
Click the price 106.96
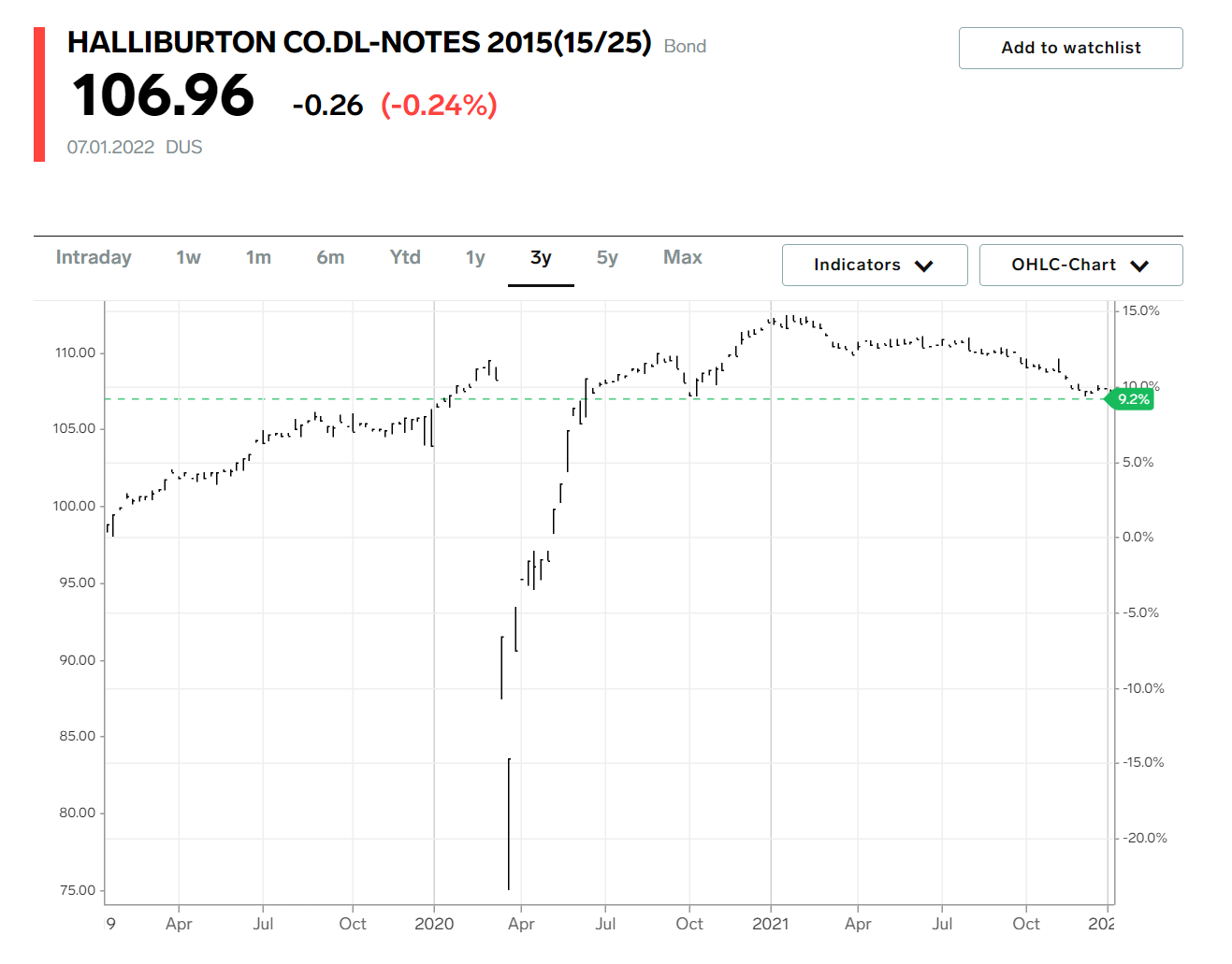point(164,95)
